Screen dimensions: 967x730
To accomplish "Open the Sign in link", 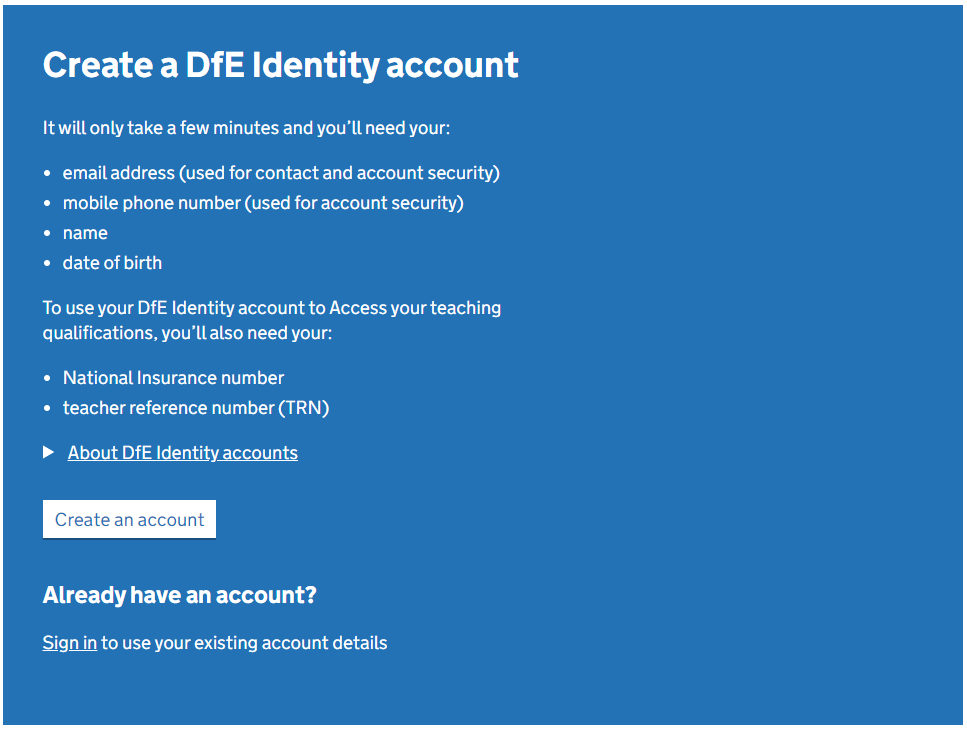I will coord(68,642).
